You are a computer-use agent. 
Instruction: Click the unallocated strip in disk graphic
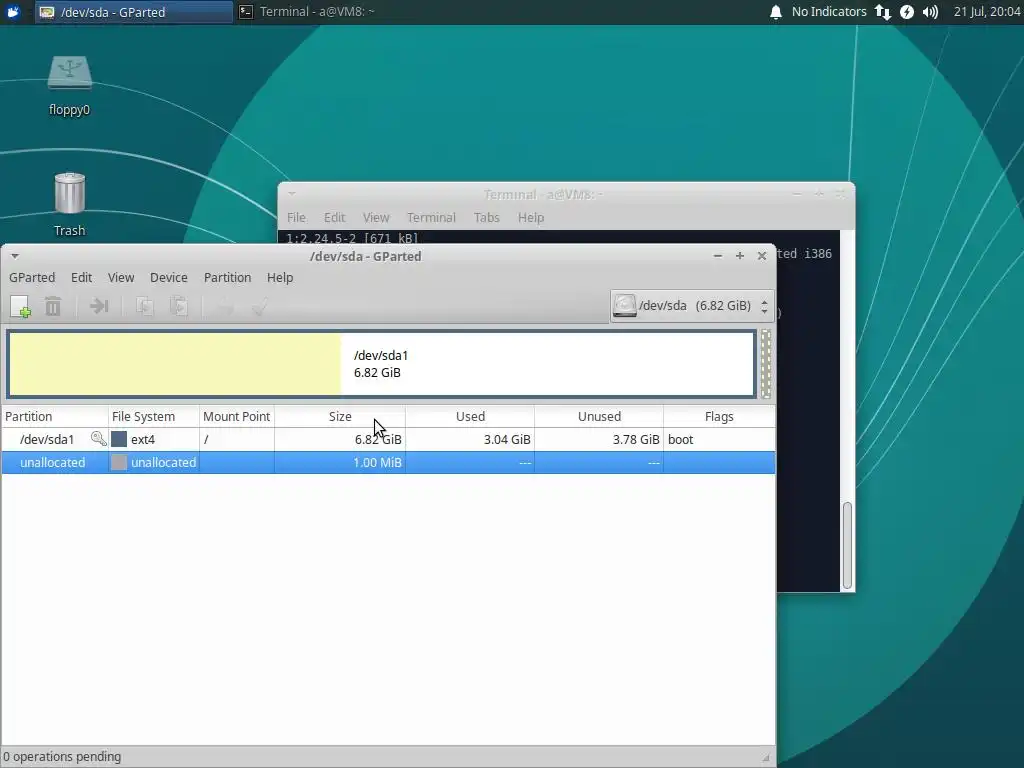coord(765,364)
